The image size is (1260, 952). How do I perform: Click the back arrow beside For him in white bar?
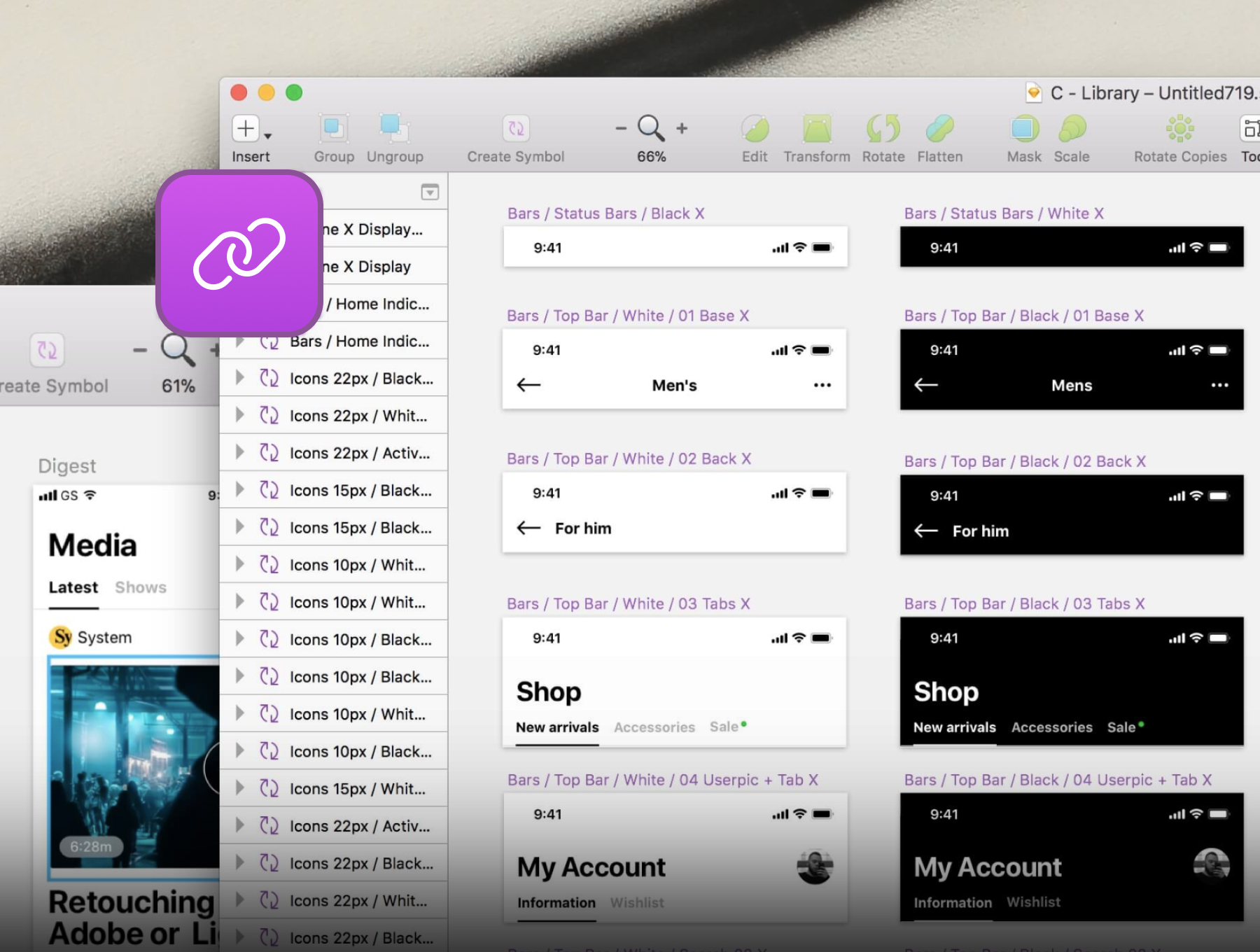[x=528, y=528]
